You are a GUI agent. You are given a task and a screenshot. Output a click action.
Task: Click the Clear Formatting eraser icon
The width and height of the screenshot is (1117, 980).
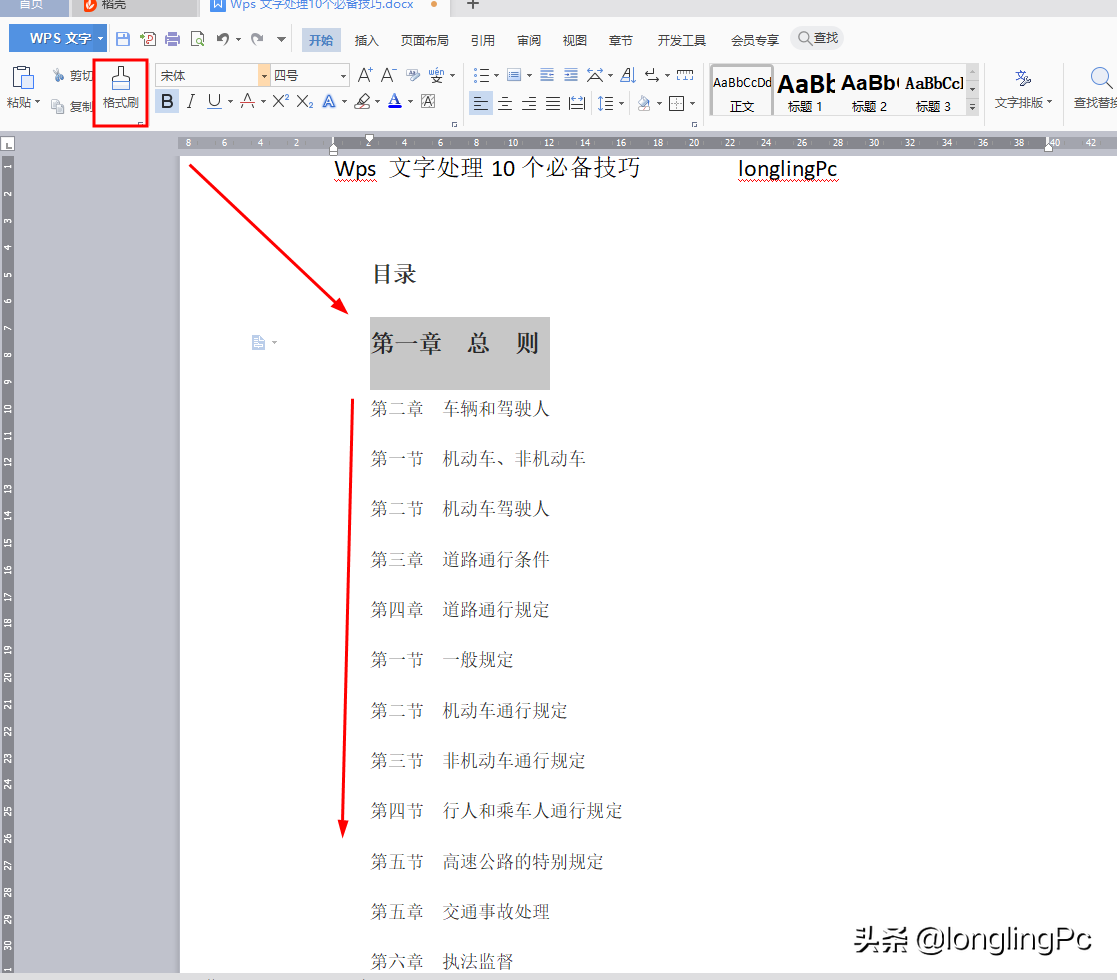tap(412, 75)
